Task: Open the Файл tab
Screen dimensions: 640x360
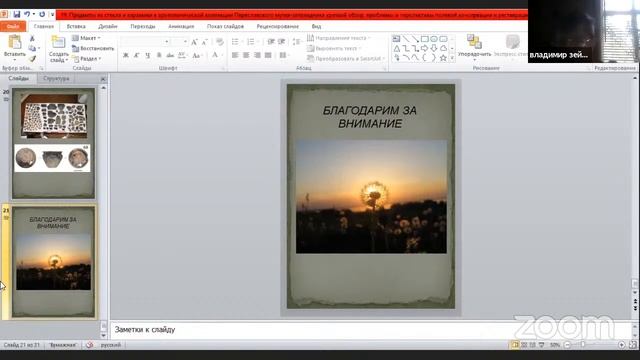Action: click(13, 26)
